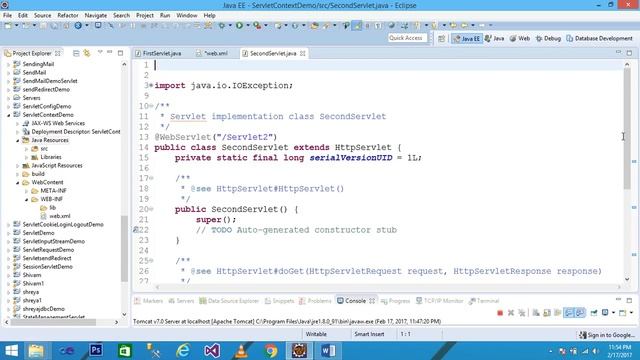Image resolution: width=640 pixels, height=360 pixels.
Task: Expand the folded import section on line 3
Action: coord(151,85)
